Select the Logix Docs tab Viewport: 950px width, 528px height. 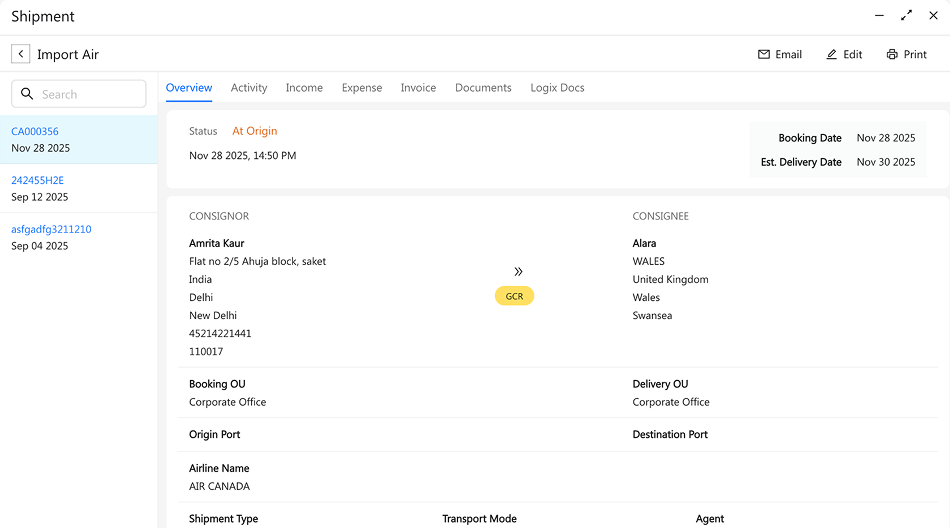(557, 88)
